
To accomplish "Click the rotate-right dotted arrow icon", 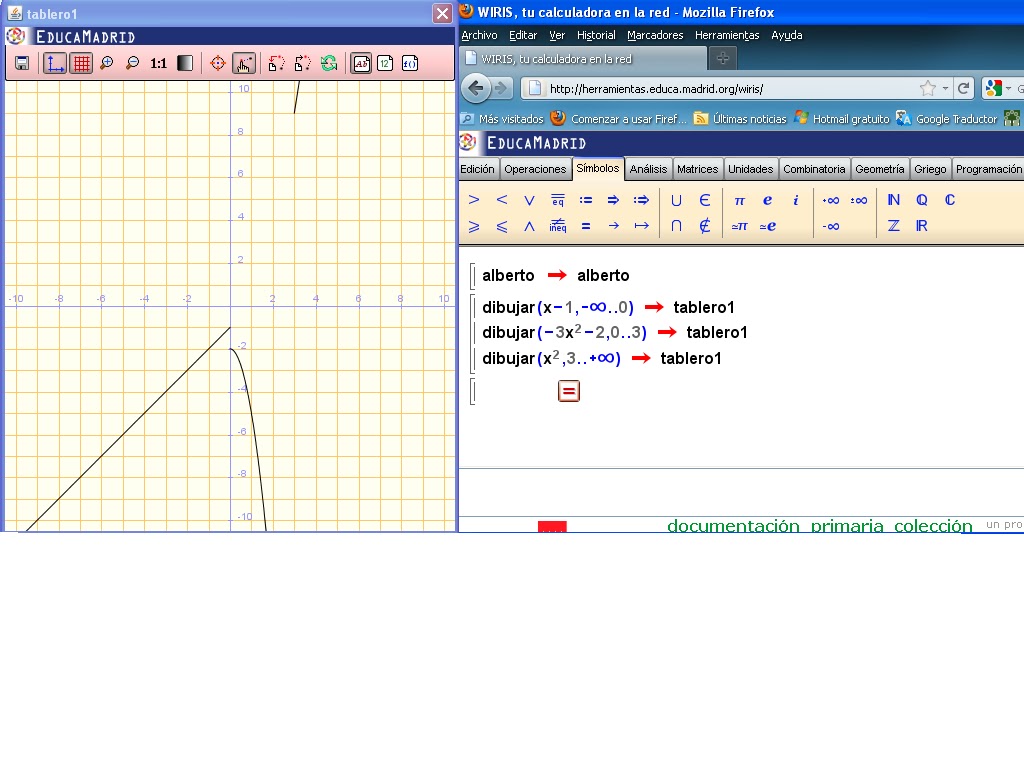I will pyautogui.click(x=303, y=63).
